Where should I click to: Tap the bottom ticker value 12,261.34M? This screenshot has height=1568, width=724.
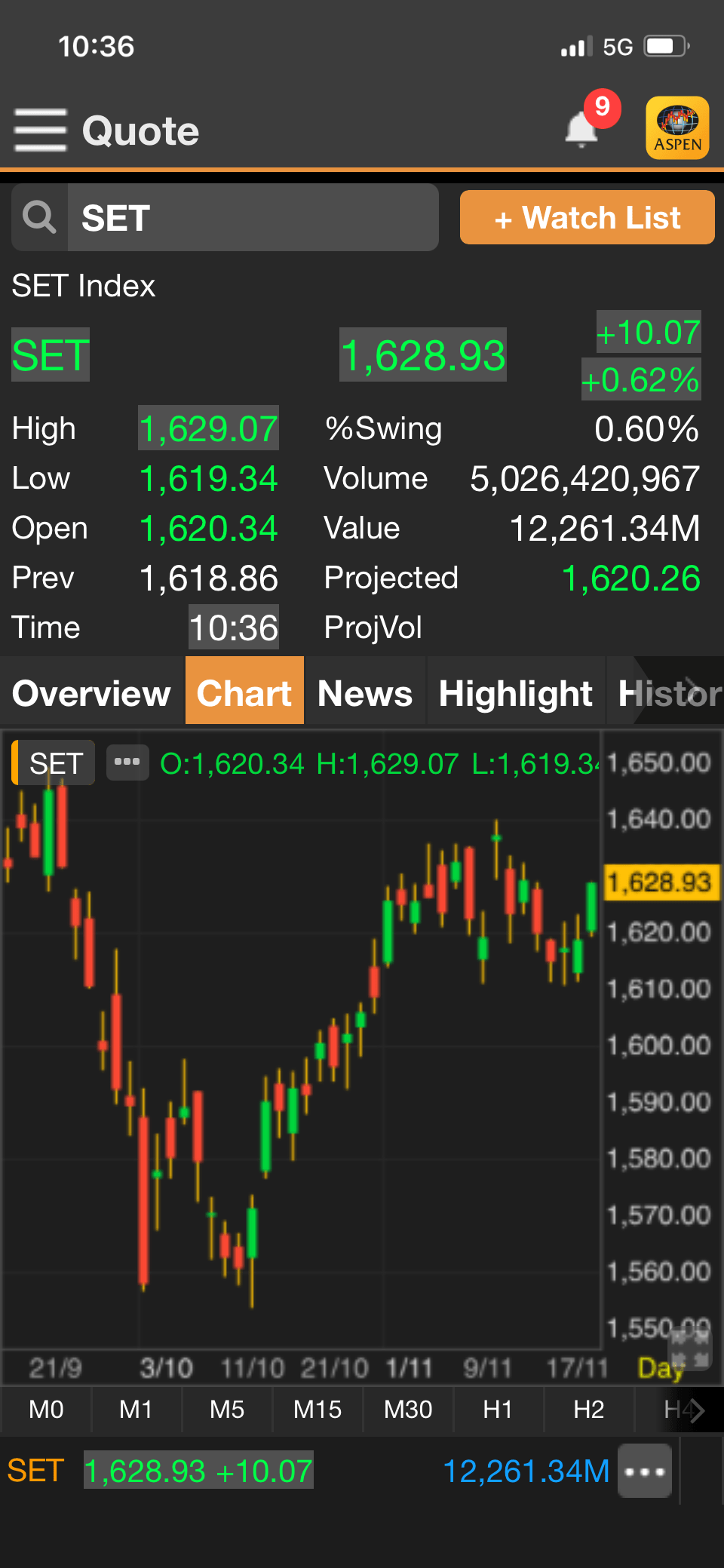[x=526, y=1471]
